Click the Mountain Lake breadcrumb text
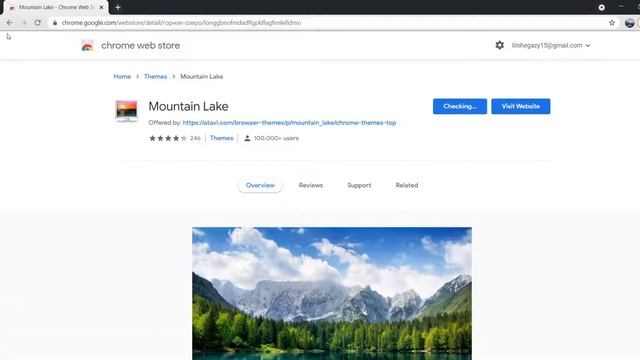Viewport: 640px width, 360px height. (x=202, y=76)
